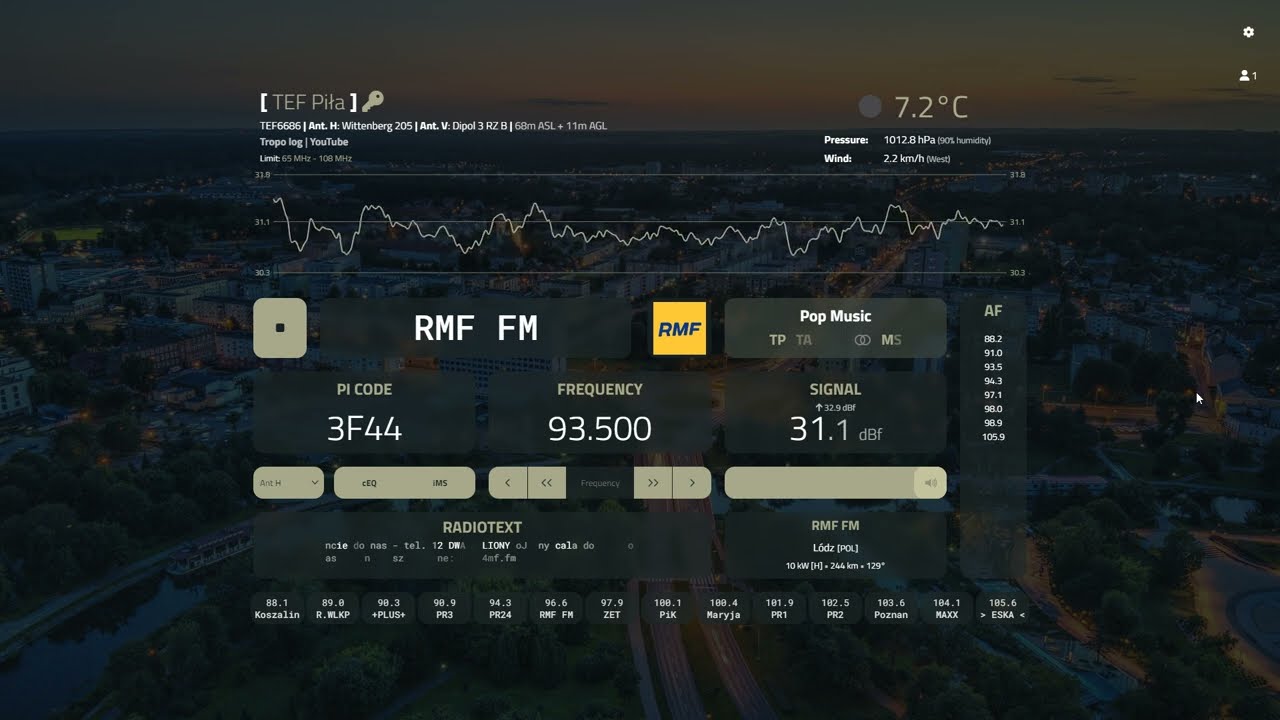Tune to AF frequency 97.1

993,395
